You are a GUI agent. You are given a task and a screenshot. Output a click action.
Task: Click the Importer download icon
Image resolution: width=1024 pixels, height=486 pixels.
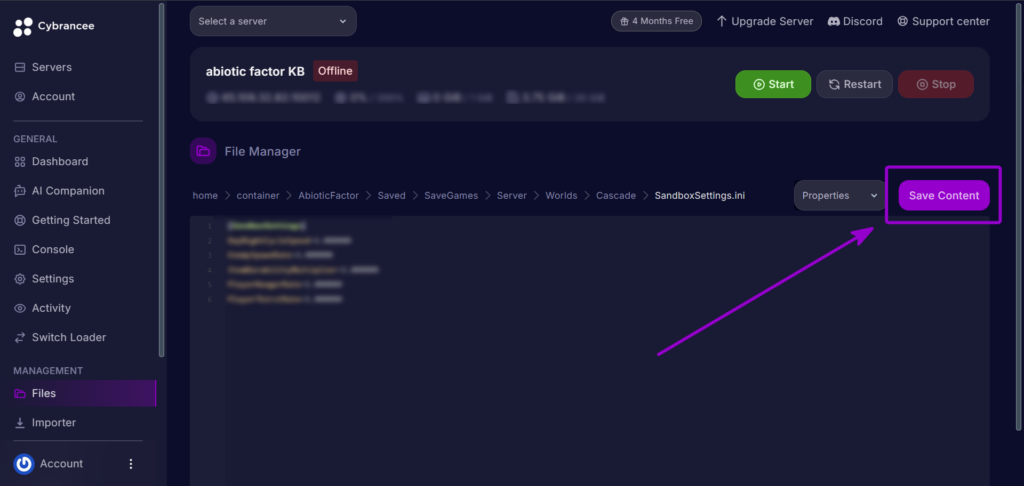click(20, 423)
